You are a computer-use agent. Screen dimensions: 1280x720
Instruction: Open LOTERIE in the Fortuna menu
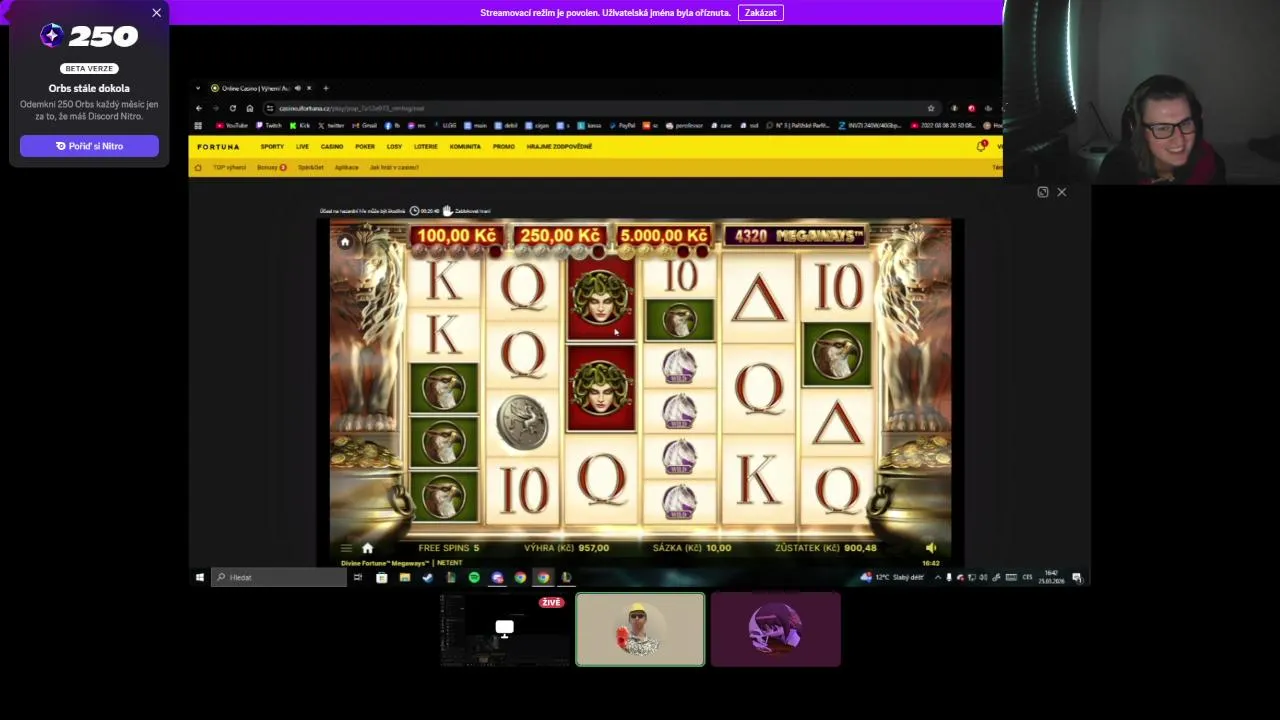(426, 147)
